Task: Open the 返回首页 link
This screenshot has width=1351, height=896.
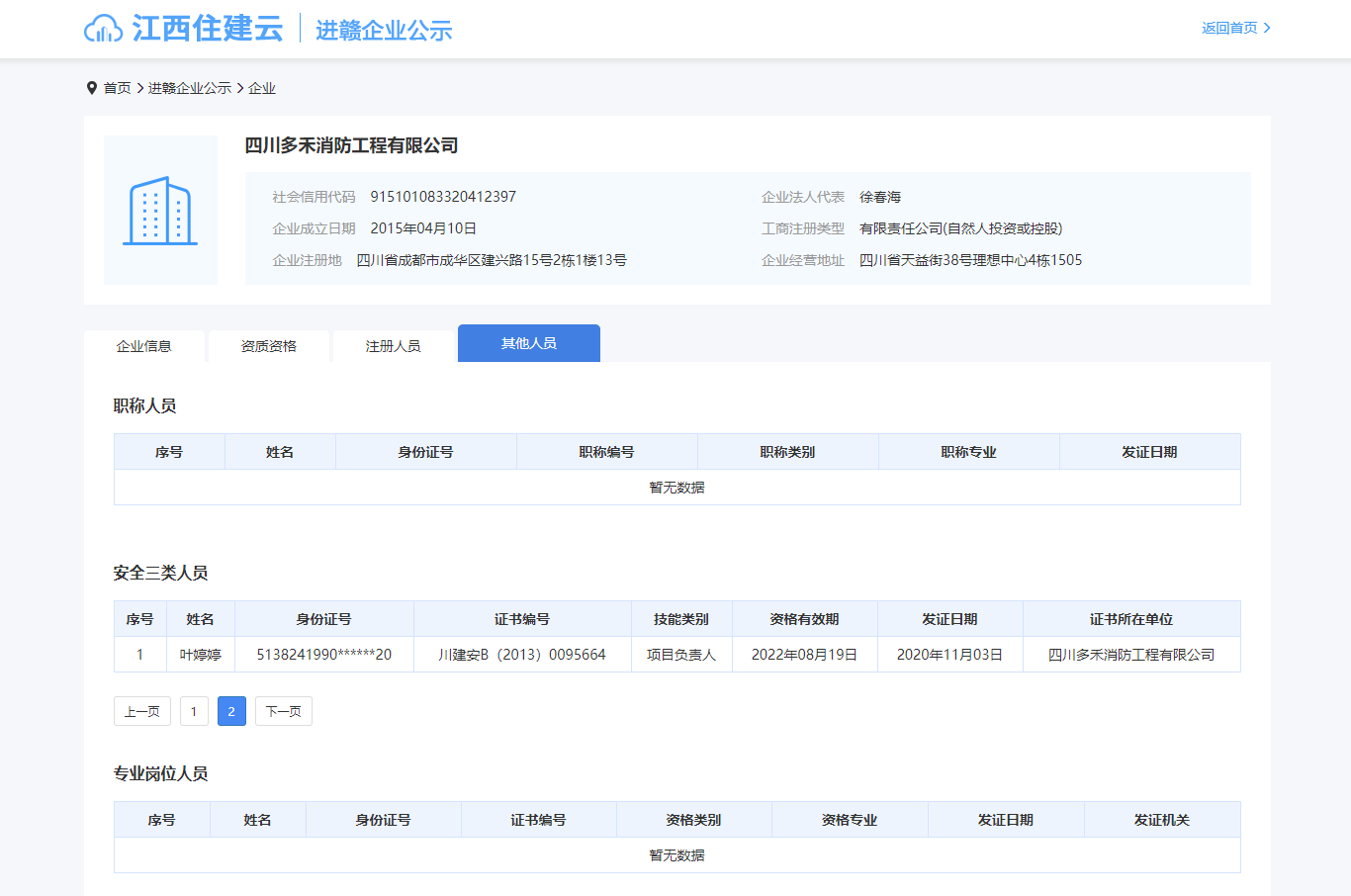Action: pos(1229,28)
